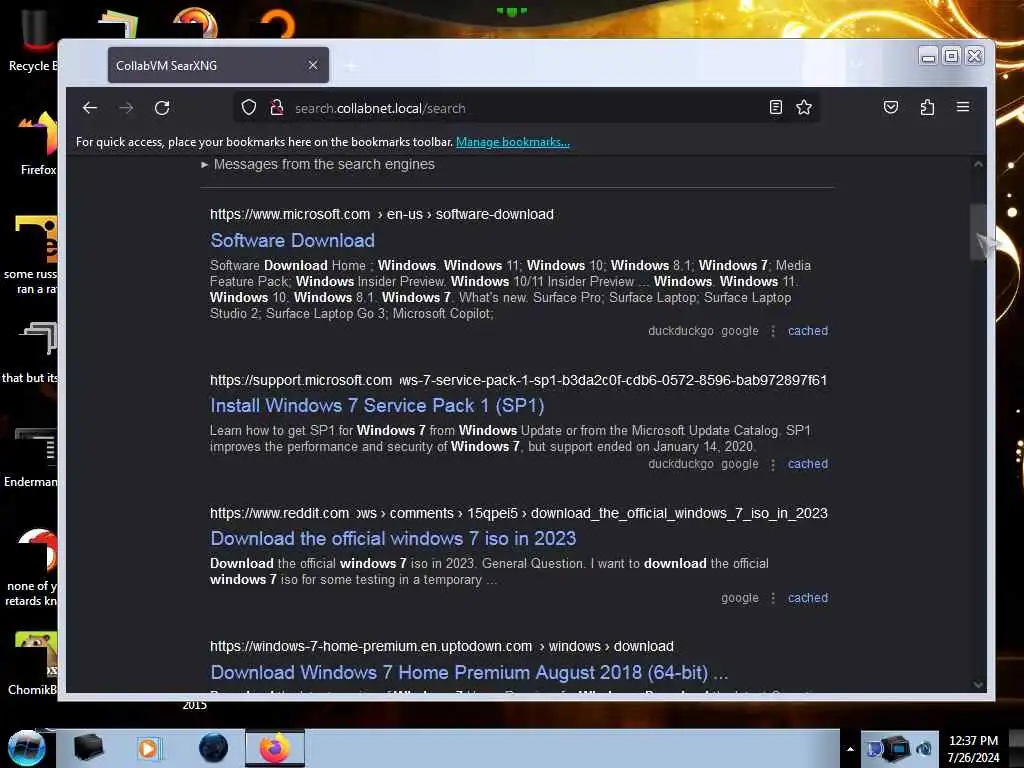This screenshot has height=768, width=1024.
Task: Open options dots beside Software Download cached link
Action: [x=773, y=331]
